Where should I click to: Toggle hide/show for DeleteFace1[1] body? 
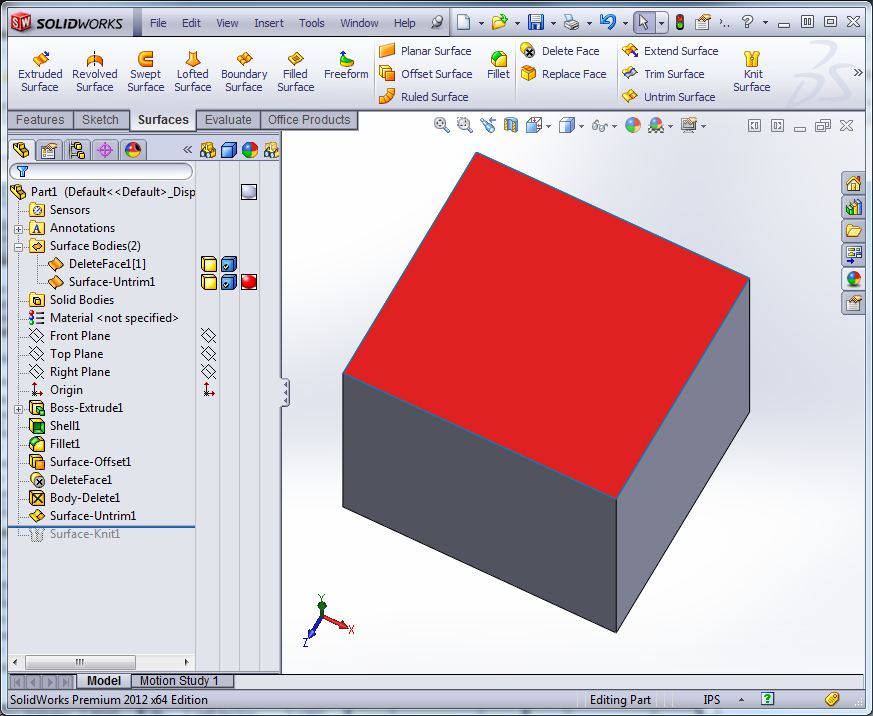[x=209, y=264]
